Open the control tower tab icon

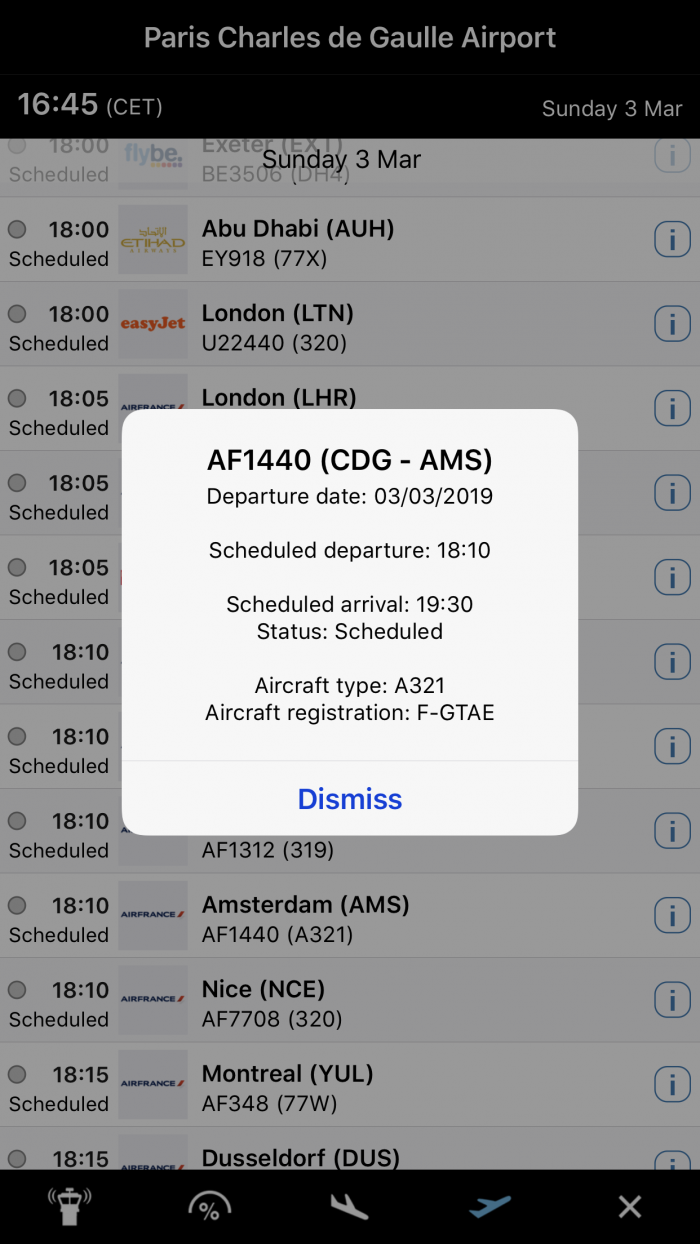pyautogui.click(x=69, y=1206)
